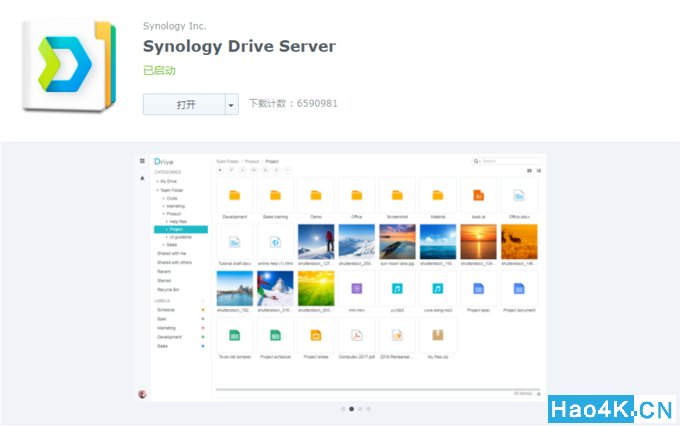Open the sun moon lake.jpg thumbnail
Screen dimensions: 680x426
[397, 242]
